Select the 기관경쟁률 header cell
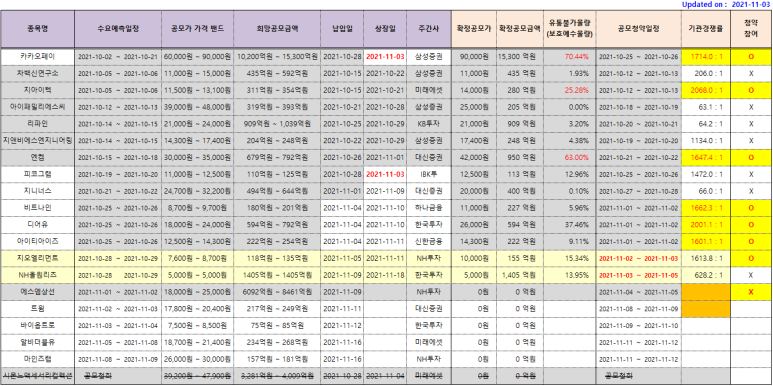 tap(705, 29)
